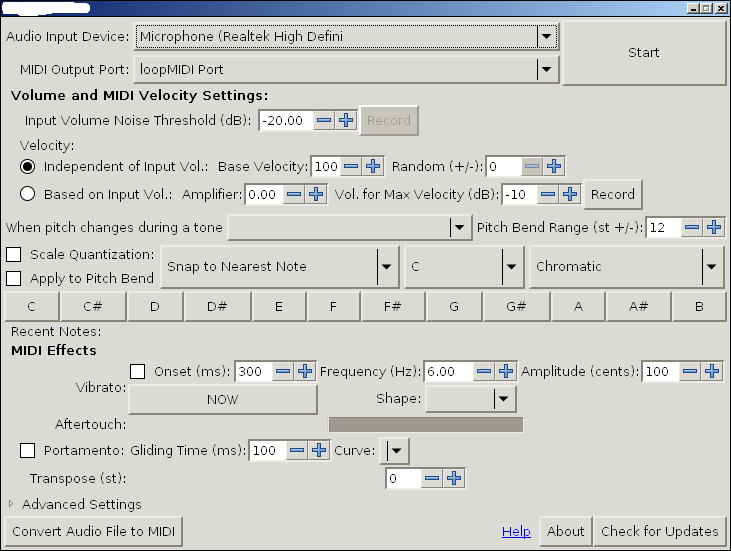Increase Base Velocity with plus icon
The image size is (731, 551).
(x=372, y=166)
